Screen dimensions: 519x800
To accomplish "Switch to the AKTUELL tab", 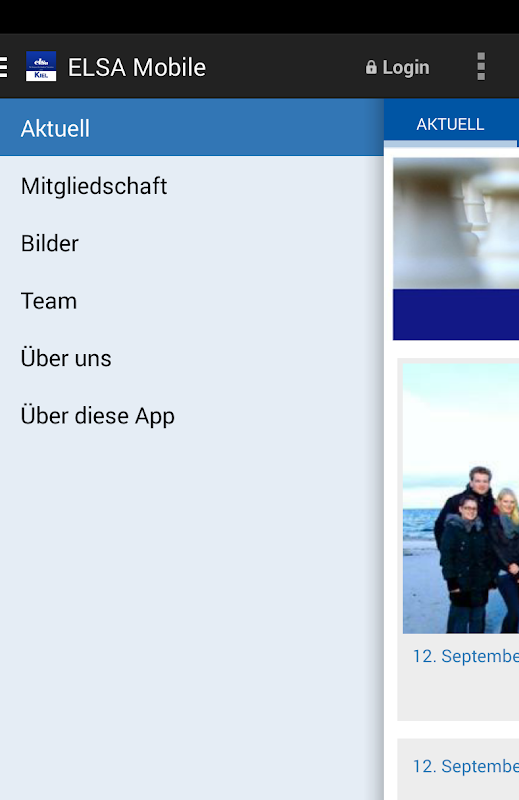I will 450,124.
